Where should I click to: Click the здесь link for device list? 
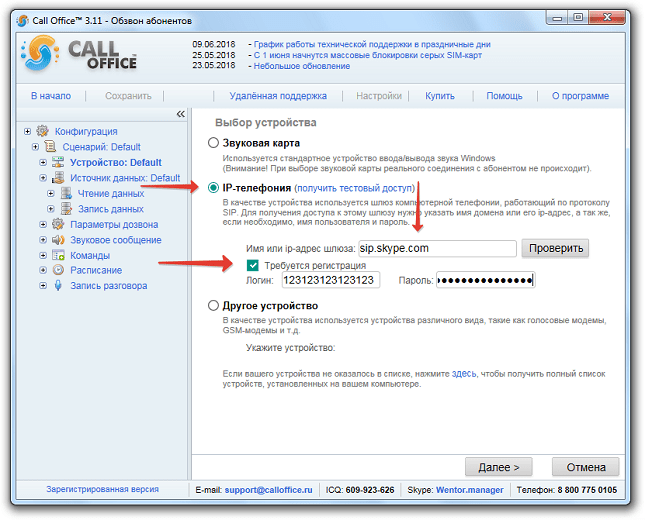pyautogui.click(x=464, y=374)
